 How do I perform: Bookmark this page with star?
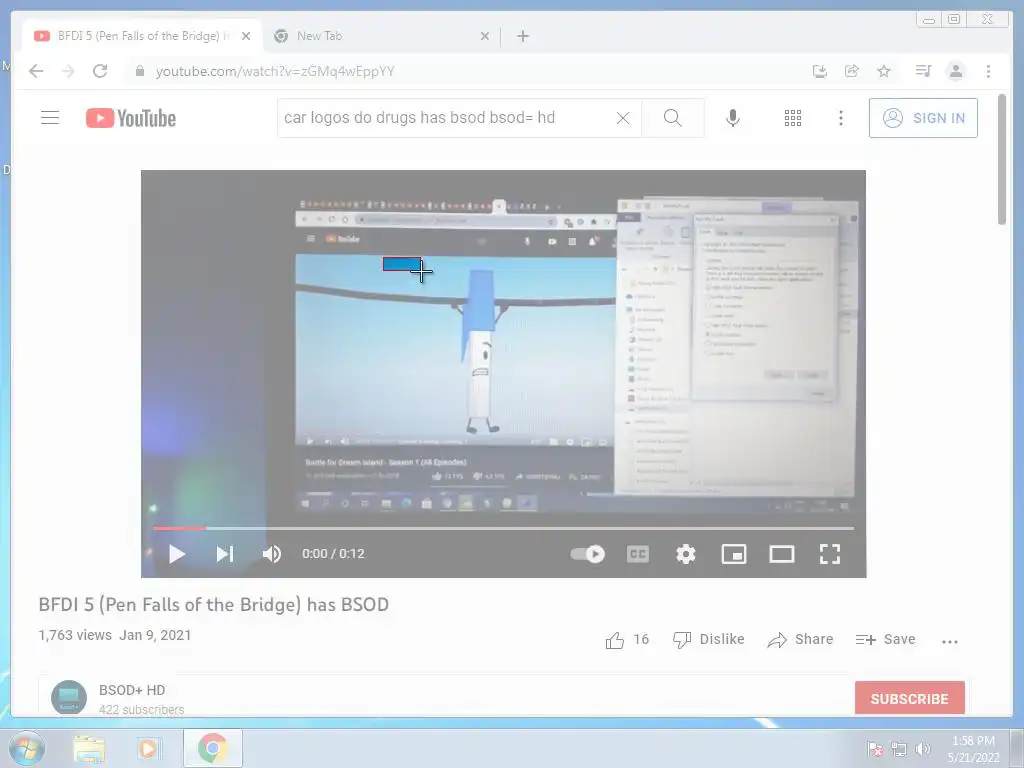pyautogui.click(x=884, y=71)
